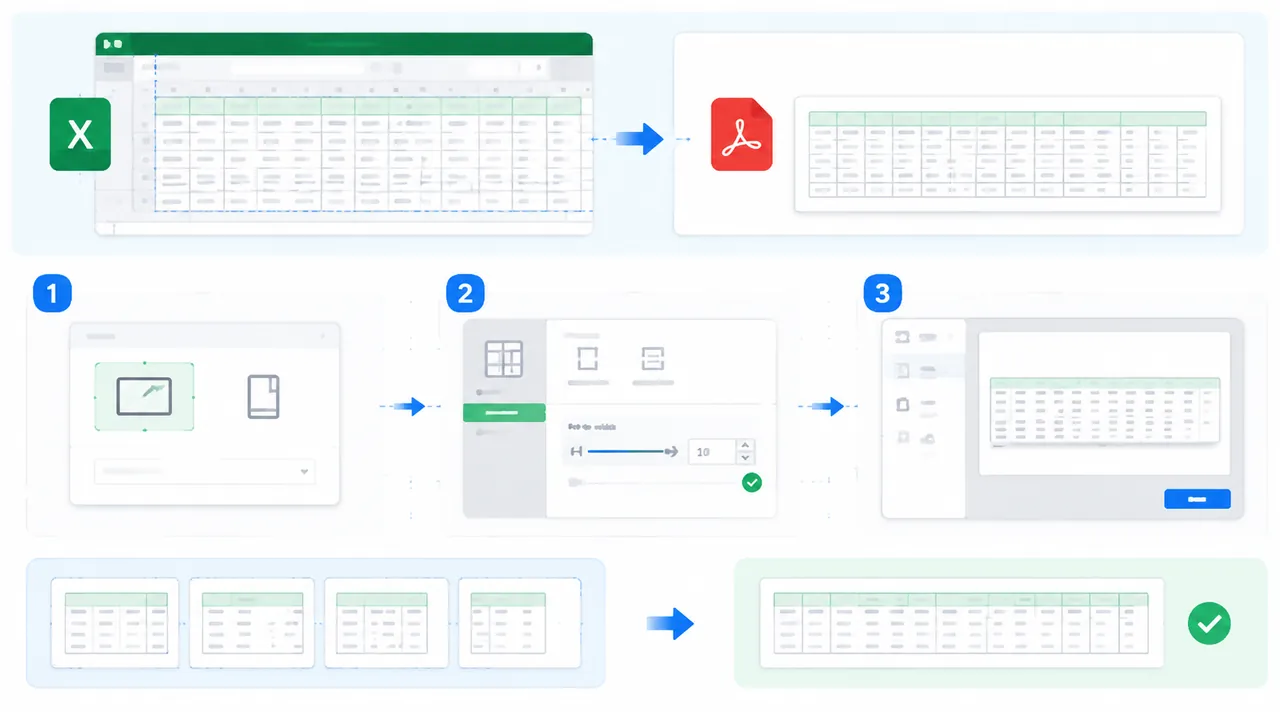Click the second split page thumbnail at bottom
Screen dimensions: 1280x712
tap(252, 622)
